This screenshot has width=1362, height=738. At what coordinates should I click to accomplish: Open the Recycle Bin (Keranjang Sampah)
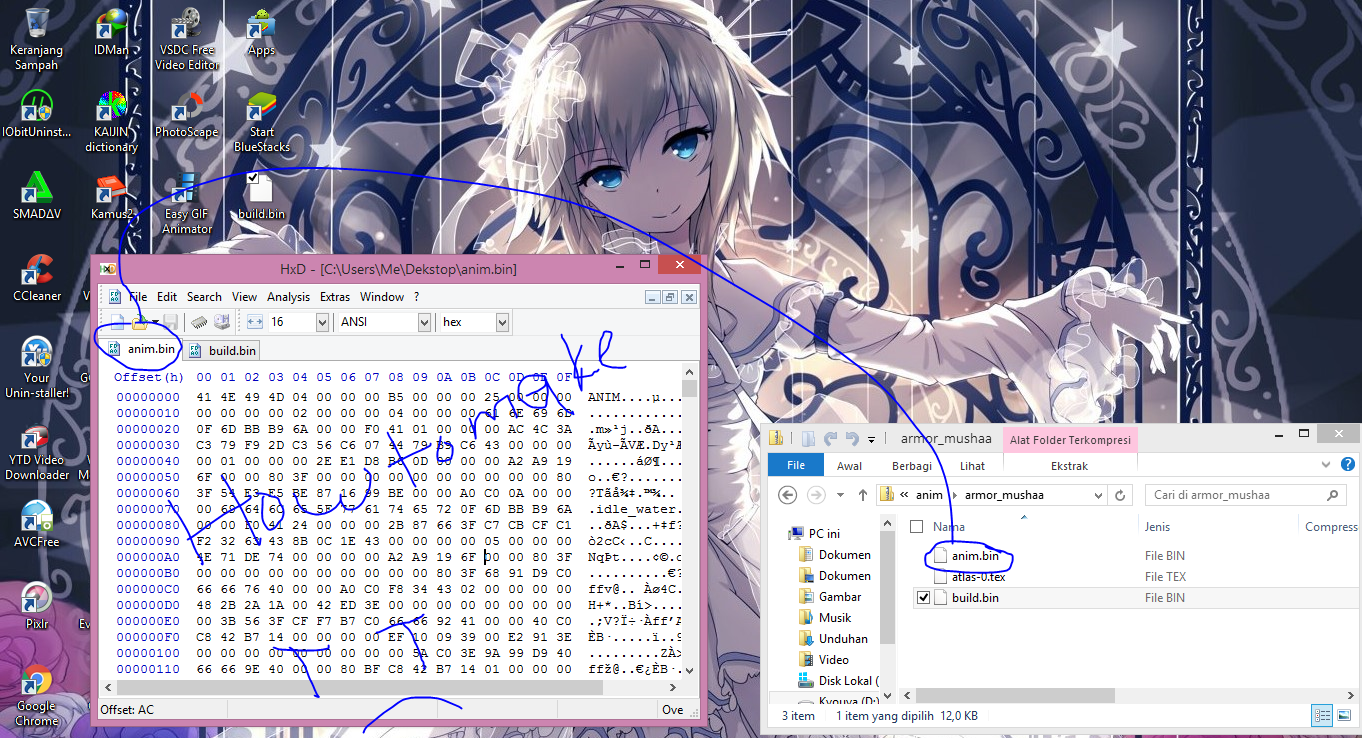(37, 40)
